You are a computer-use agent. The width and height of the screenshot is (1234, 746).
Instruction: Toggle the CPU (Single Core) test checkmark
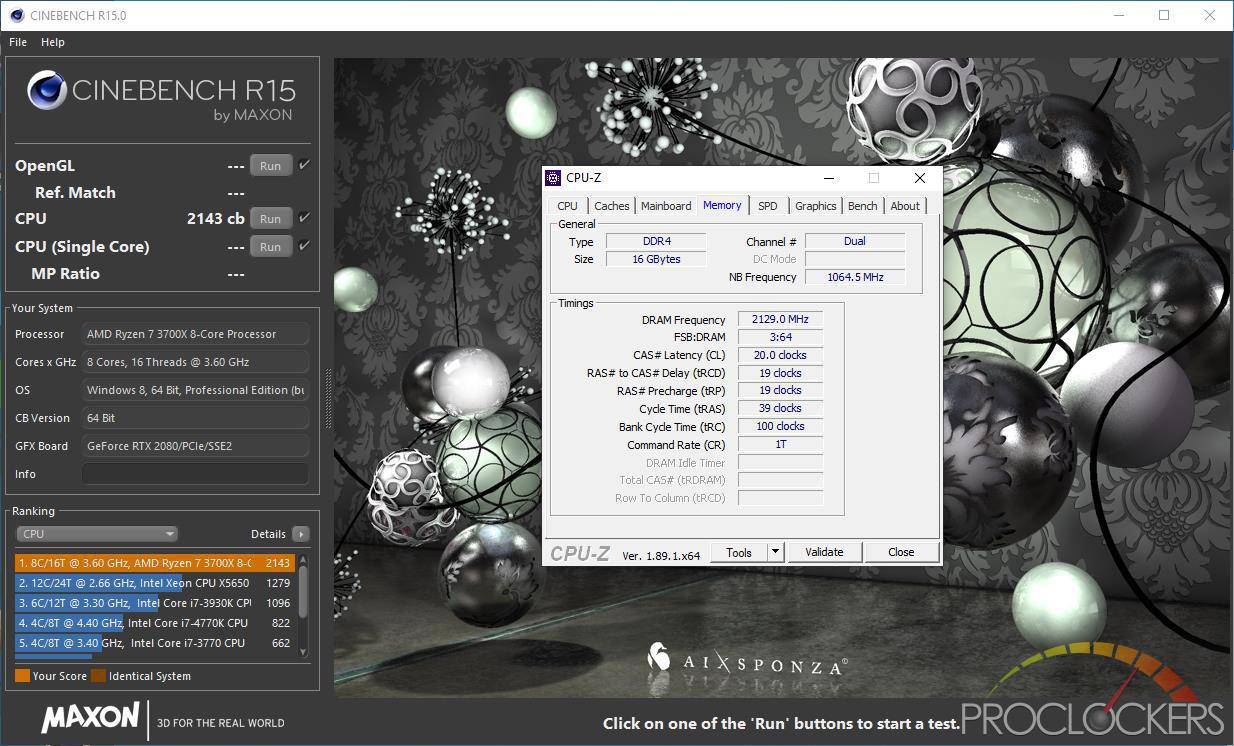click(x=305, y=246)
